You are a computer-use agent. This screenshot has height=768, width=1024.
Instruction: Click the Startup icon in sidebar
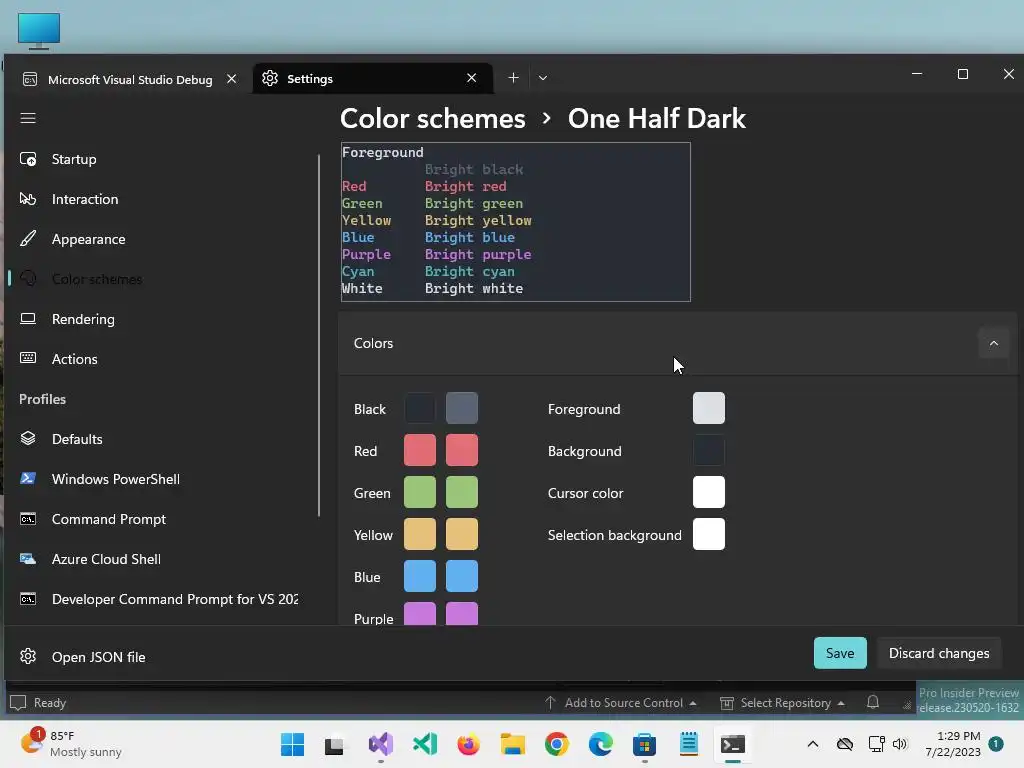click(x=27, y=159)
